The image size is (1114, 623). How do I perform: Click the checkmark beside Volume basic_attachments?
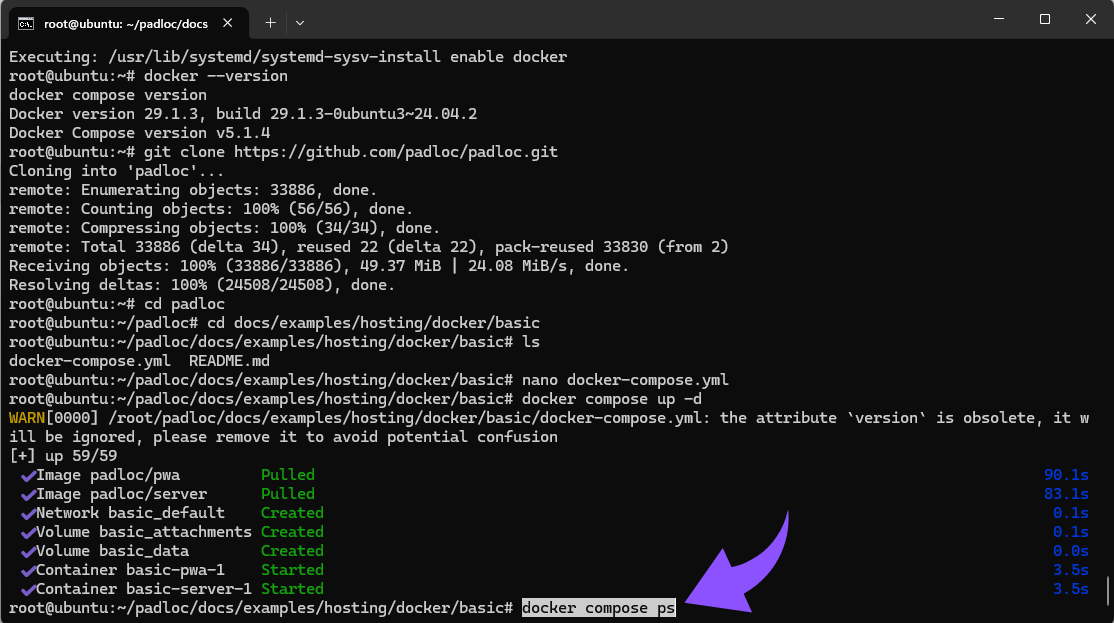[28, 532]
